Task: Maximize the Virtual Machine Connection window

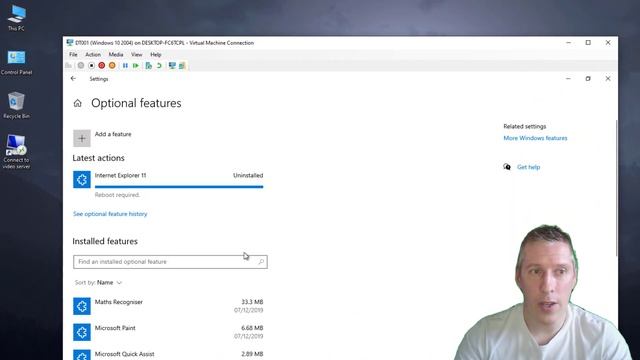Action: [588, 42]
